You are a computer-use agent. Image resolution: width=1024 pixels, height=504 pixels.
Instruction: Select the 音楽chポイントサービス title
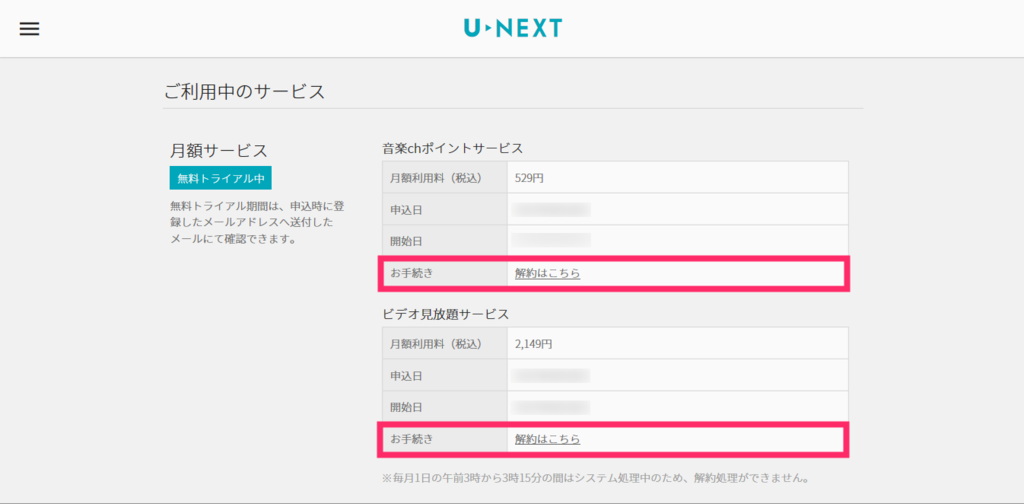coord(453,148)
